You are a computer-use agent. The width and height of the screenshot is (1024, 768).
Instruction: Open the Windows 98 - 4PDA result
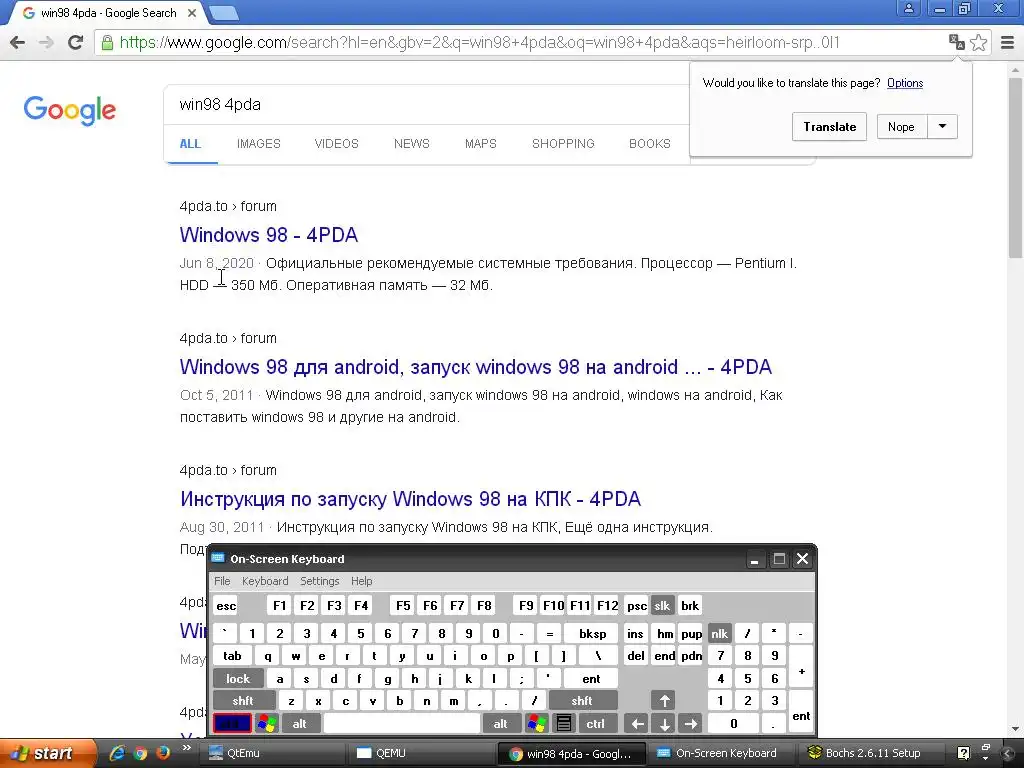(268, 234)
